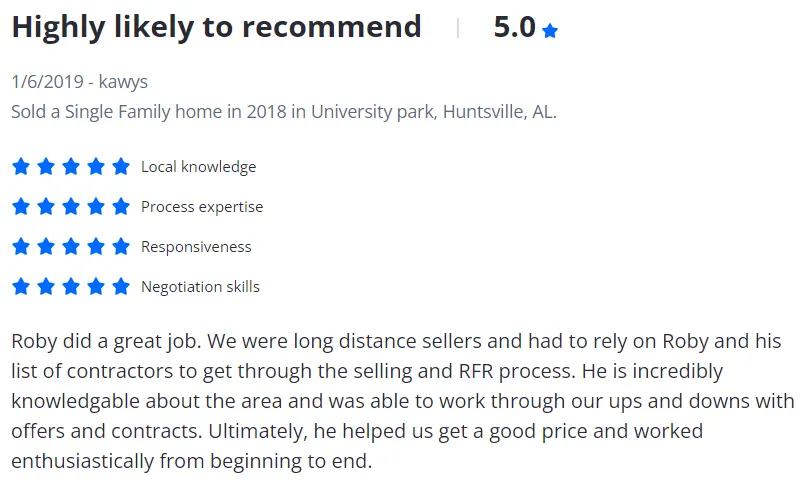Click first star in Negotiation skills row
Screen dimensions: 810x487
pyautogui.click(x=21, y=286)
